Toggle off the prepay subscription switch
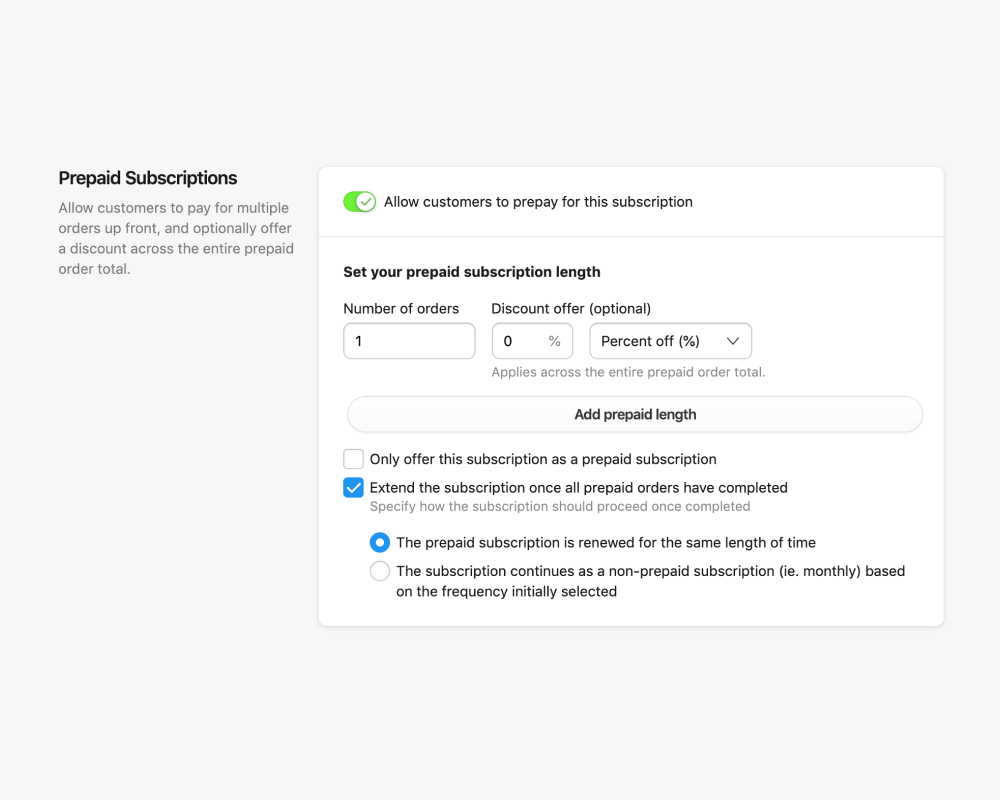The width and height of the screenshot is (1000, 800). coord(359,202)
